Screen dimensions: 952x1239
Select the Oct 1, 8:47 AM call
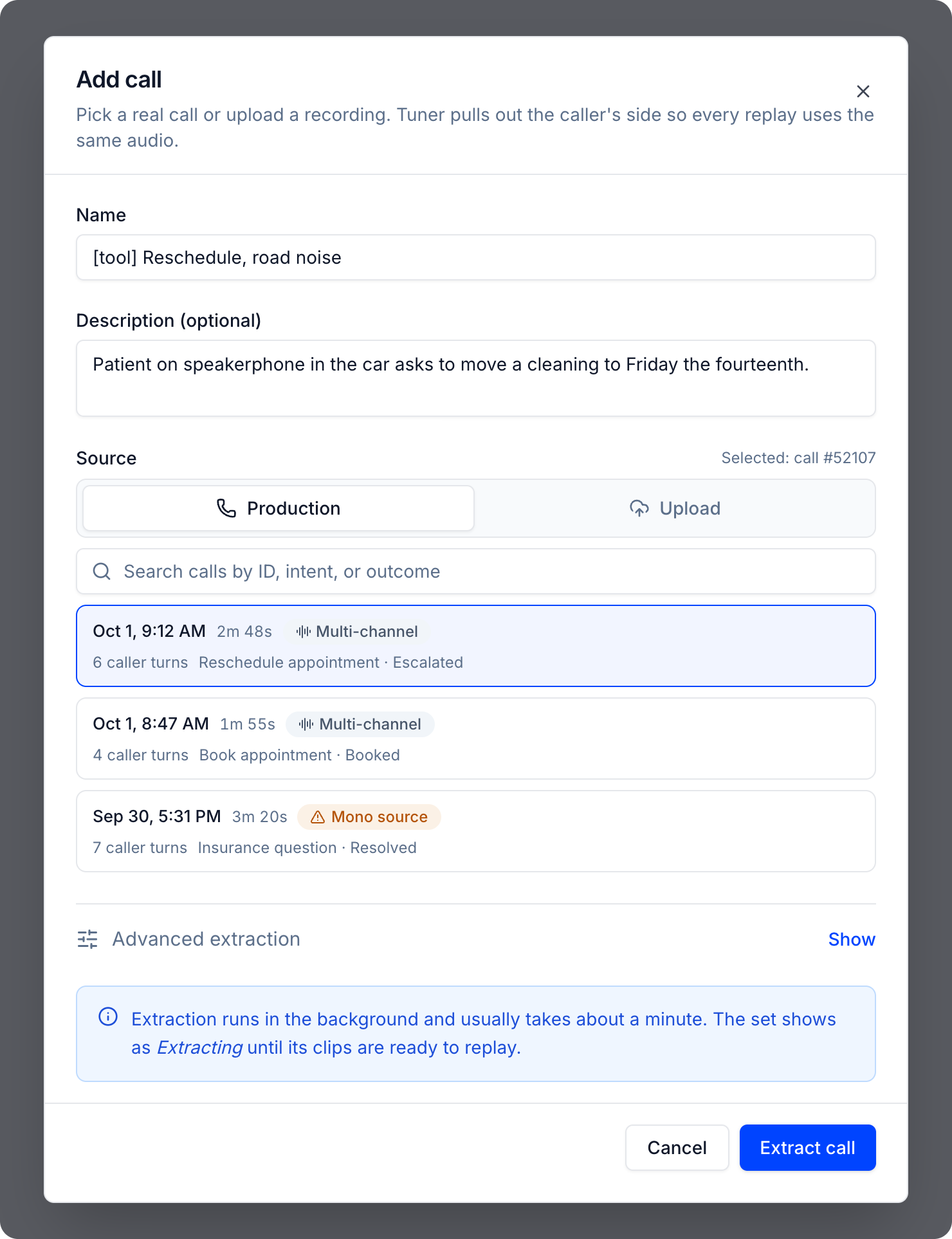tap(476, 739)
